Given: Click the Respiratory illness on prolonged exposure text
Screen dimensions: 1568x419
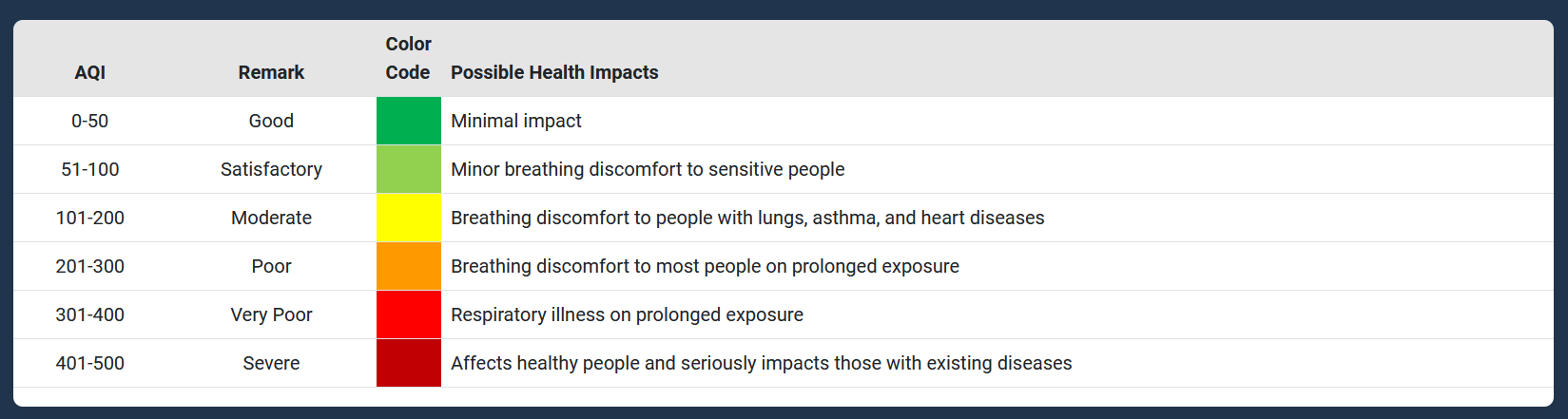Looking at the screenshot, I should pyautogui.click(x=627, y=314).
